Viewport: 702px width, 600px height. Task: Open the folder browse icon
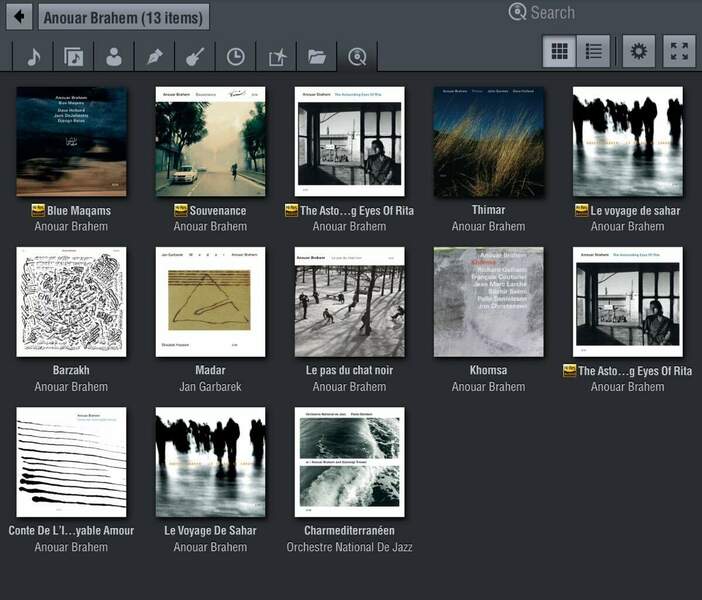coord(316,57)
